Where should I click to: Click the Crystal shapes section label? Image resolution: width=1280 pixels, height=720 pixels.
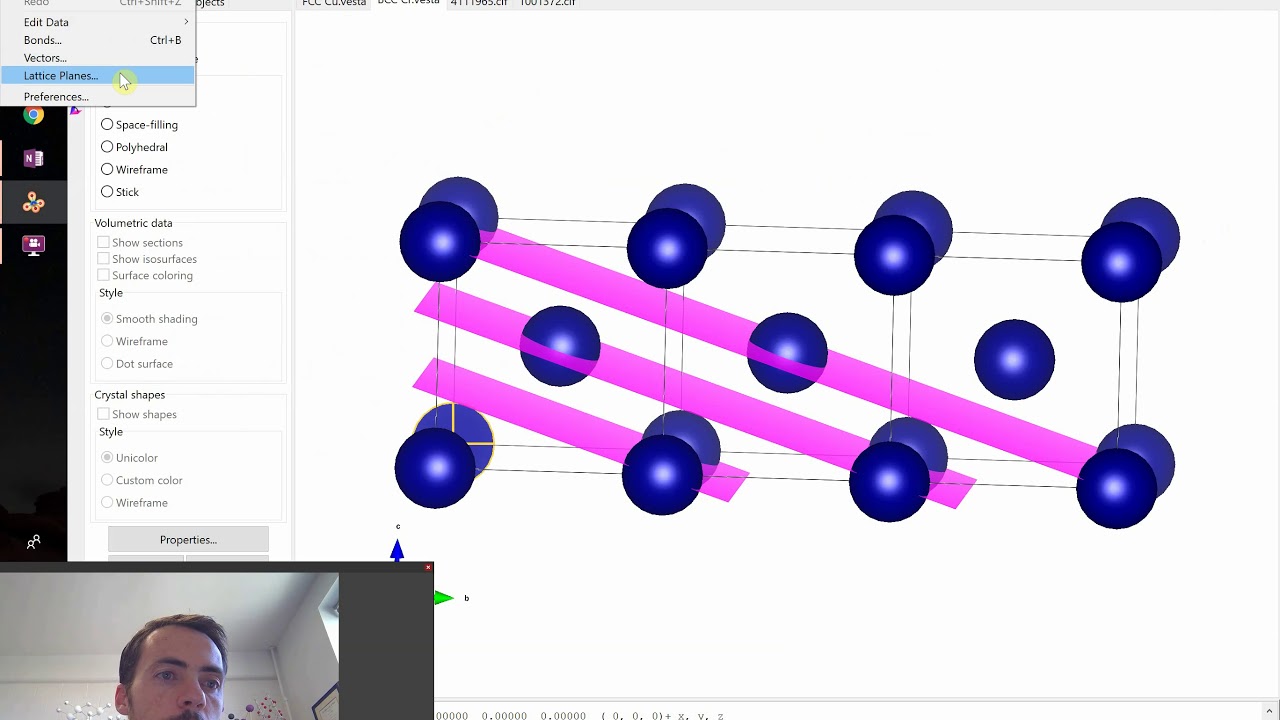[x=129, y=395]
